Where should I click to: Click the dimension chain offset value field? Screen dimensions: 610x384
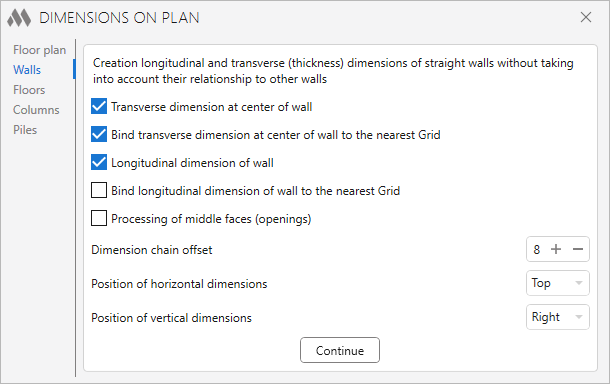click(x=537, y=249)
